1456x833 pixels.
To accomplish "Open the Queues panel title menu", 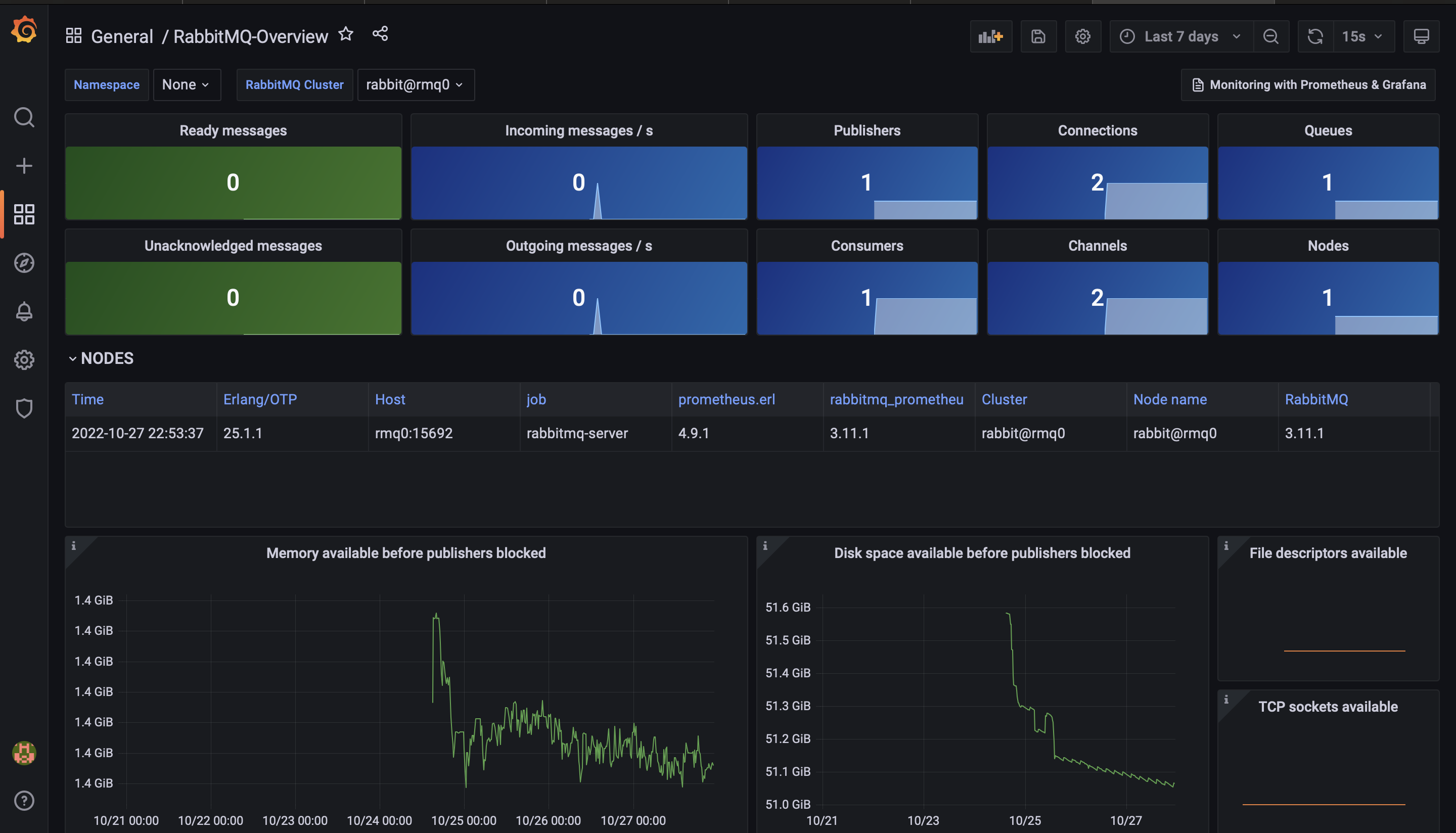I will [x=1328, y=130].
